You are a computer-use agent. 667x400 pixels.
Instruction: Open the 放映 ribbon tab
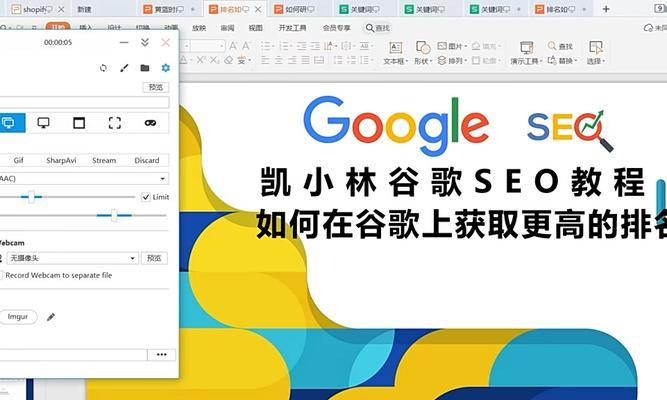click(199, 28)
